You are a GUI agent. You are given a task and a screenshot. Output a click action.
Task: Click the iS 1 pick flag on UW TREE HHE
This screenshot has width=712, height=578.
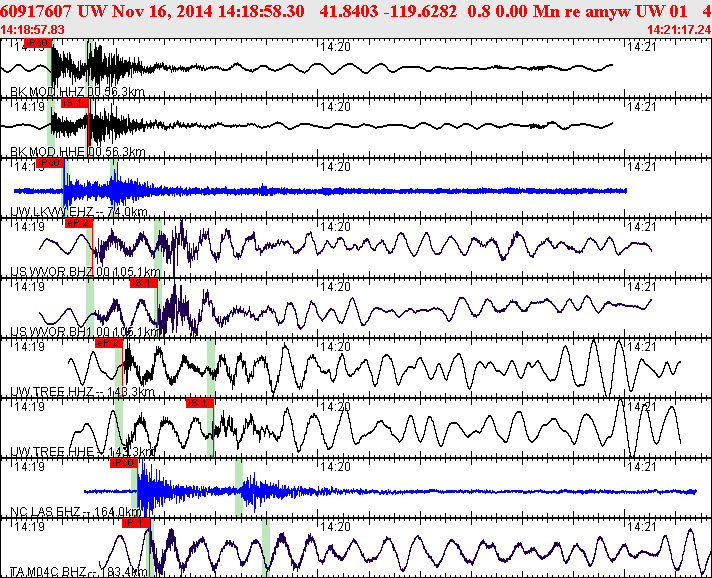click(x=200, y=403)
